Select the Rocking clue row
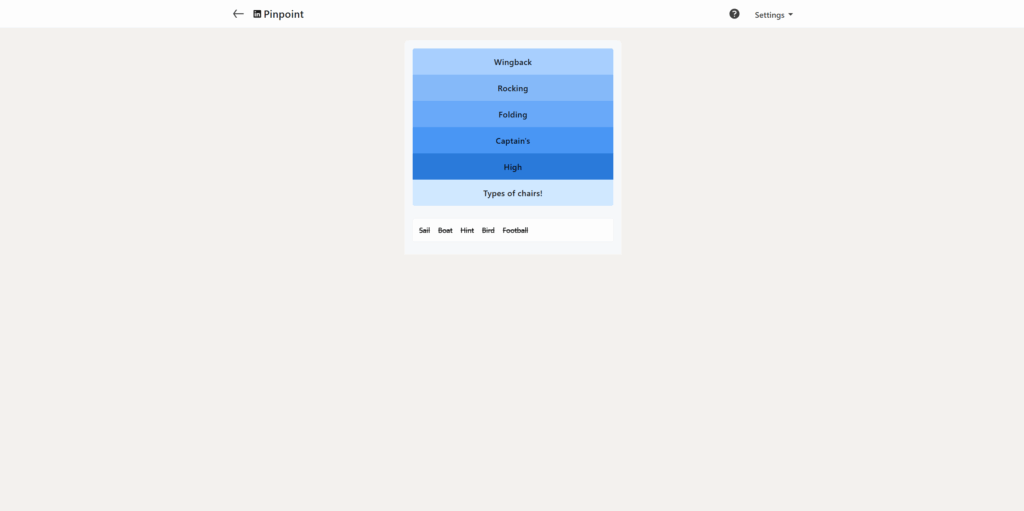Viewport: 1024px width, 511px height. pos(512,88)
